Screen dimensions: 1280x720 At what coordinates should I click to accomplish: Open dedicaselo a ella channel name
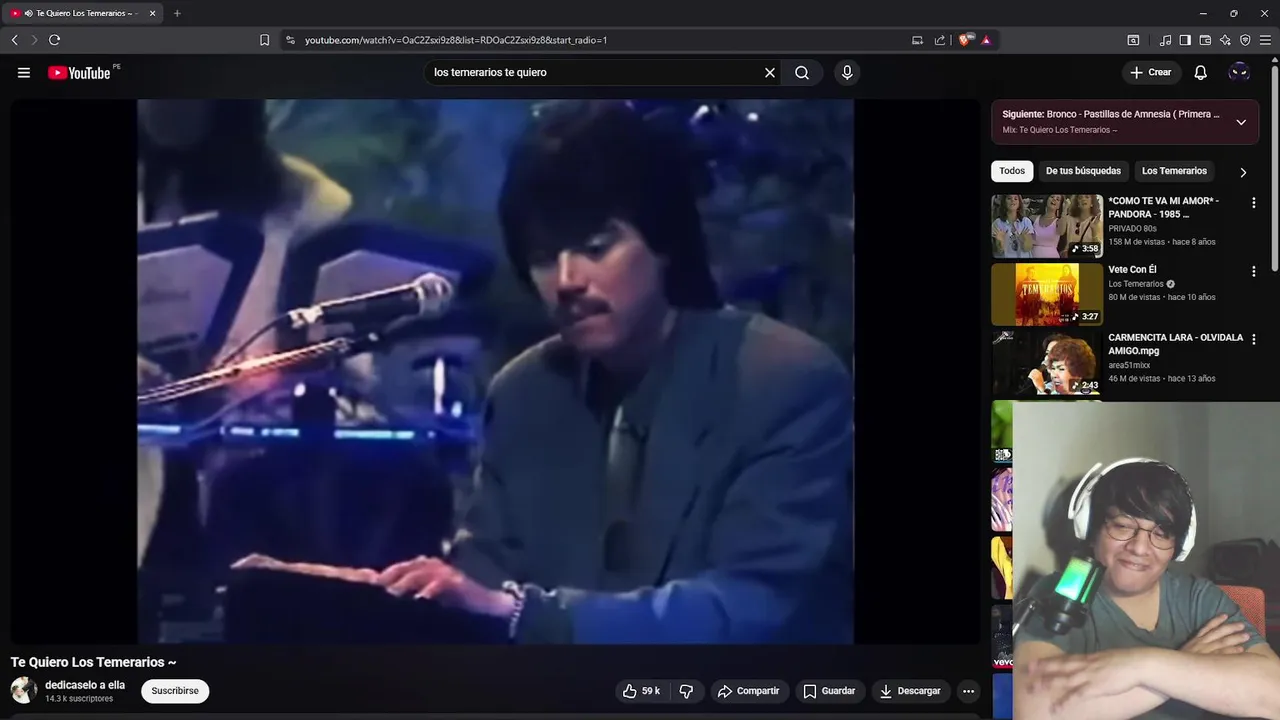tap(85, 685)
